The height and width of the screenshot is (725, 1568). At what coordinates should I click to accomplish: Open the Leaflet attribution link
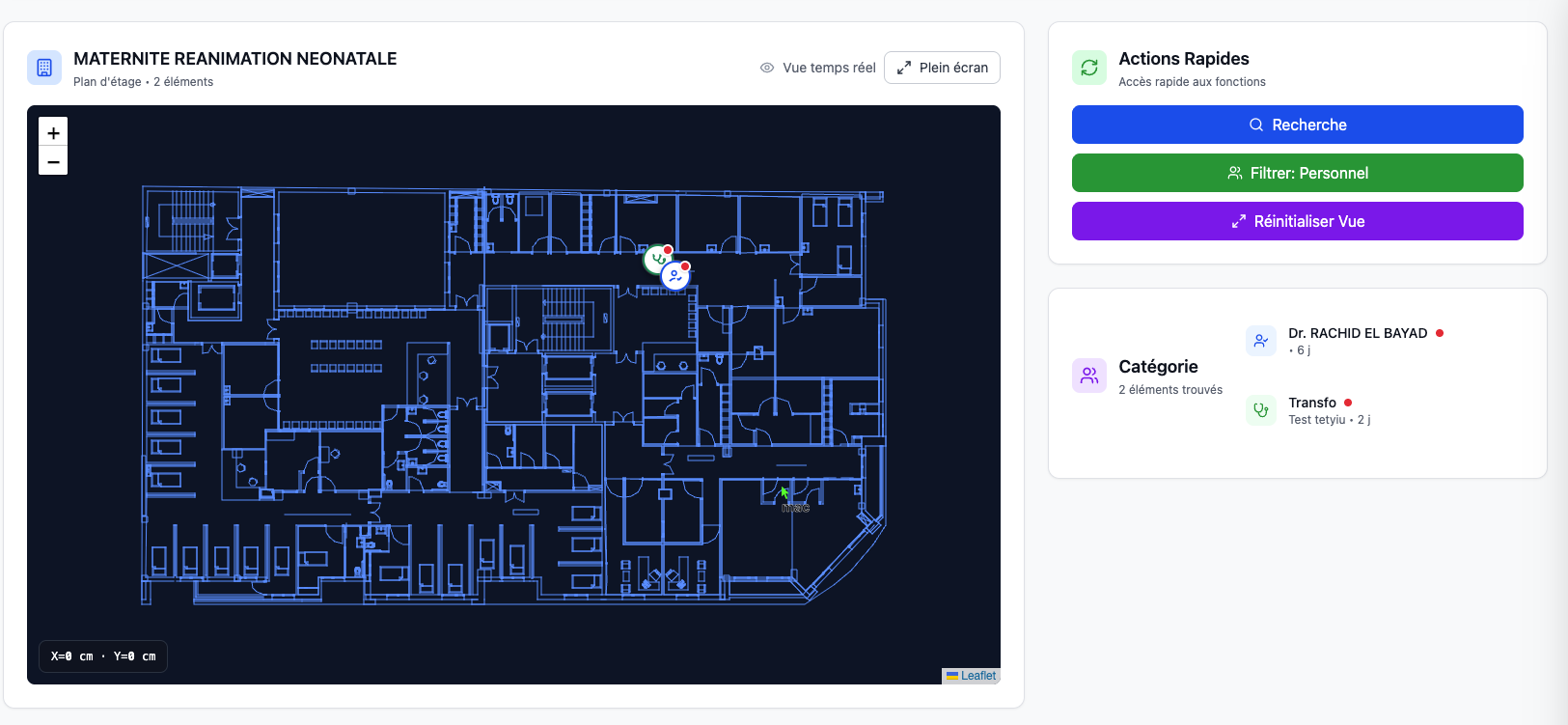pyautogui.click(x=977, y=676)
